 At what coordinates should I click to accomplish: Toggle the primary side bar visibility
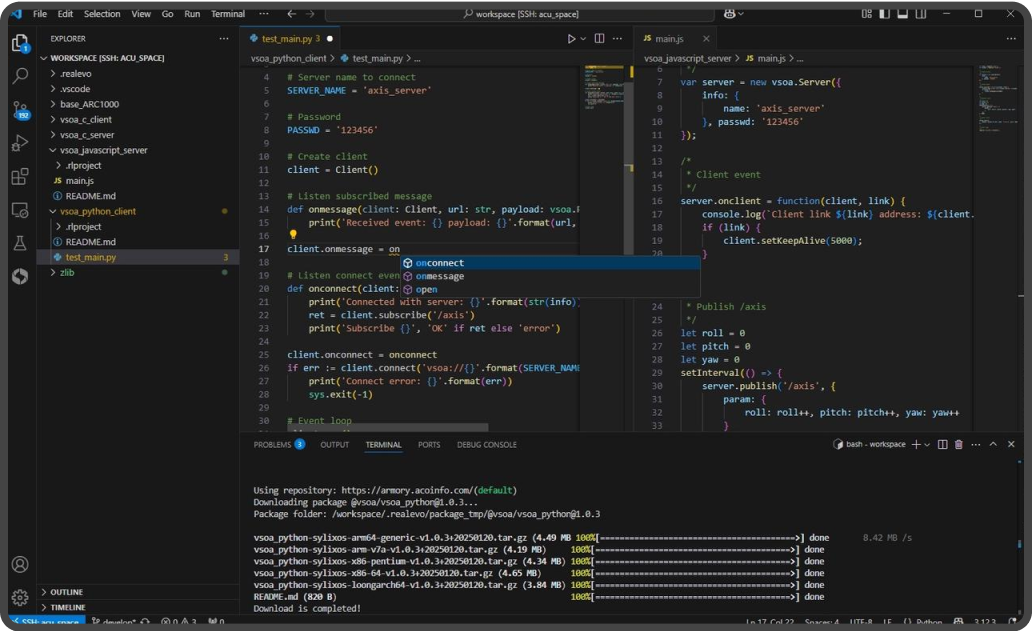click(885, 14)
